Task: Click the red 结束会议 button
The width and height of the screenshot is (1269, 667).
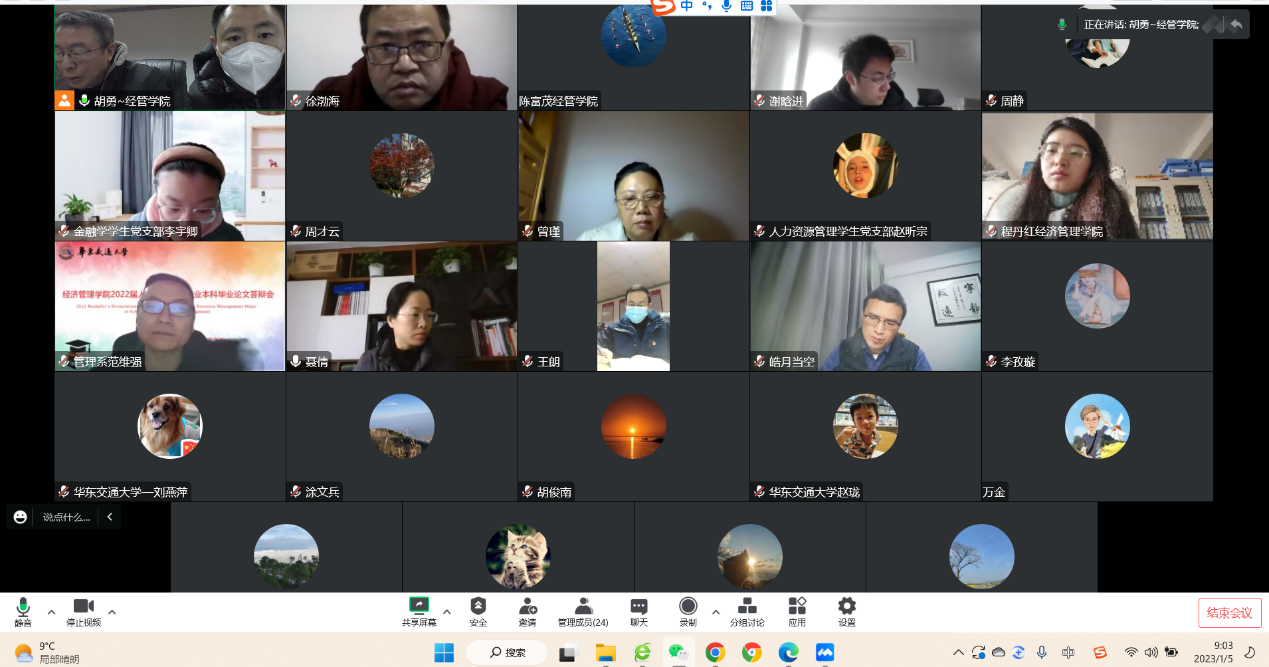Action: [1229, 613]
